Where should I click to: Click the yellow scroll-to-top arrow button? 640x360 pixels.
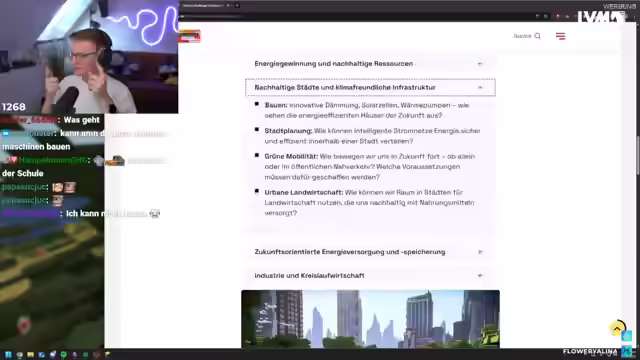pos(617,328)
